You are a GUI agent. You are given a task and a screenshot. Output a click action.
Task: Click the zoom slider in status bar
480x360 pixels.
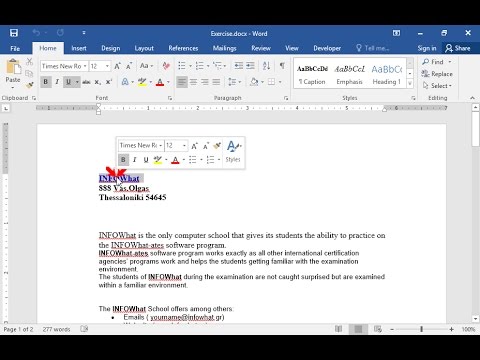[x=421, y=329]
